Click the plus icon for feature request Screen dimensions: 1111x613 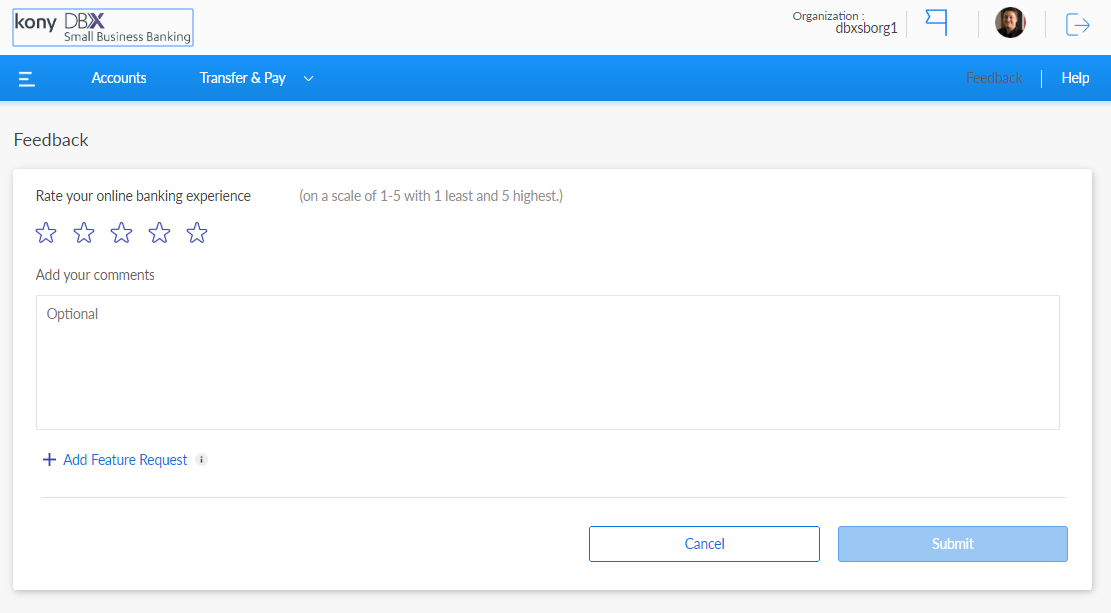49,460
